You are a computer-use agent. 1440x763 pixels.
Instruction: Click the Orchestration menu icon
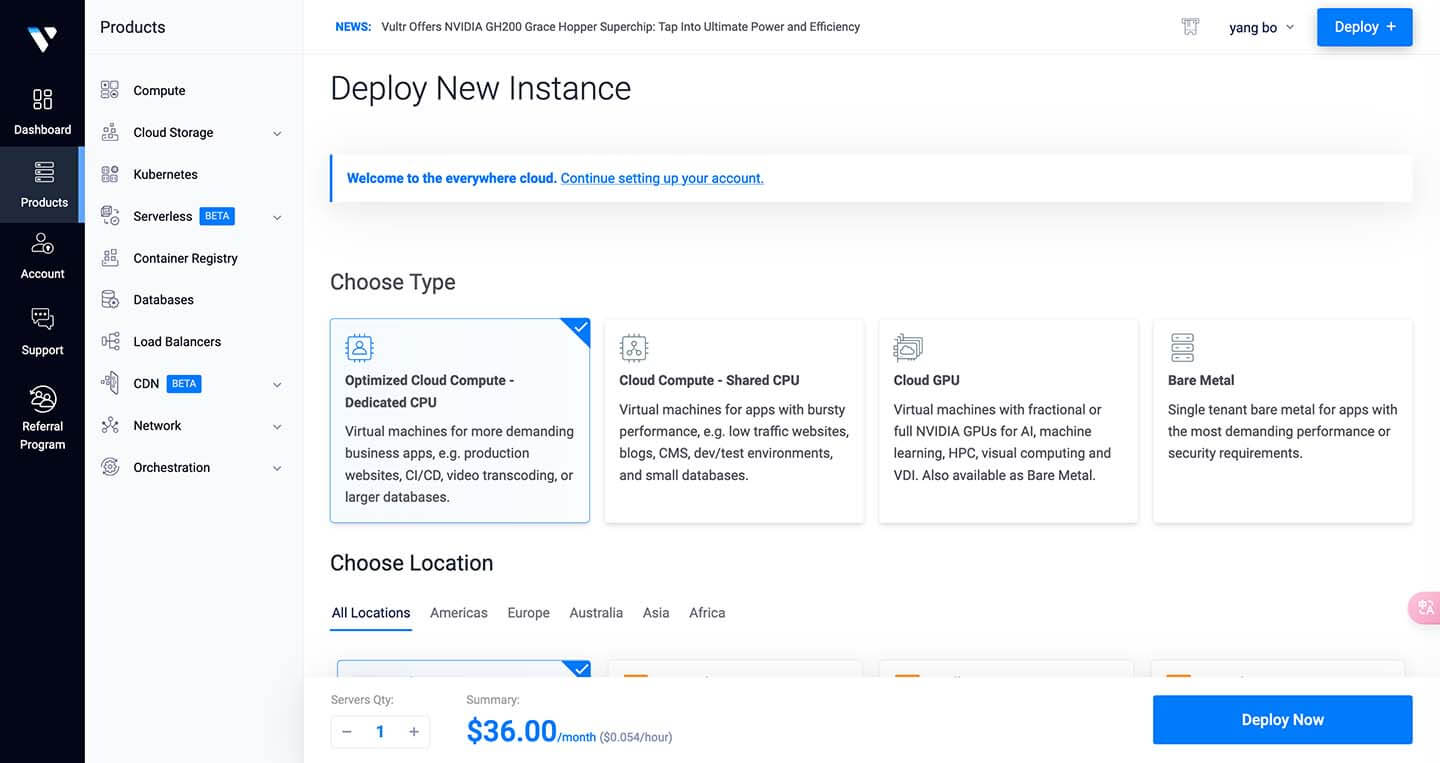[110, 467]
